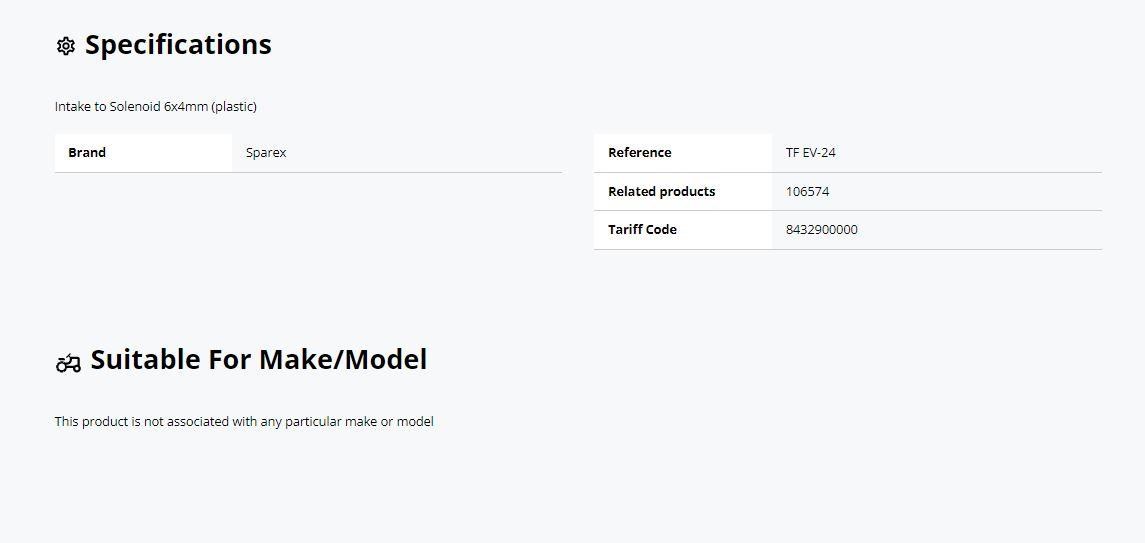Click the Related products label cell
This screenshot has width=1145, height=543.
coord(683,192)
